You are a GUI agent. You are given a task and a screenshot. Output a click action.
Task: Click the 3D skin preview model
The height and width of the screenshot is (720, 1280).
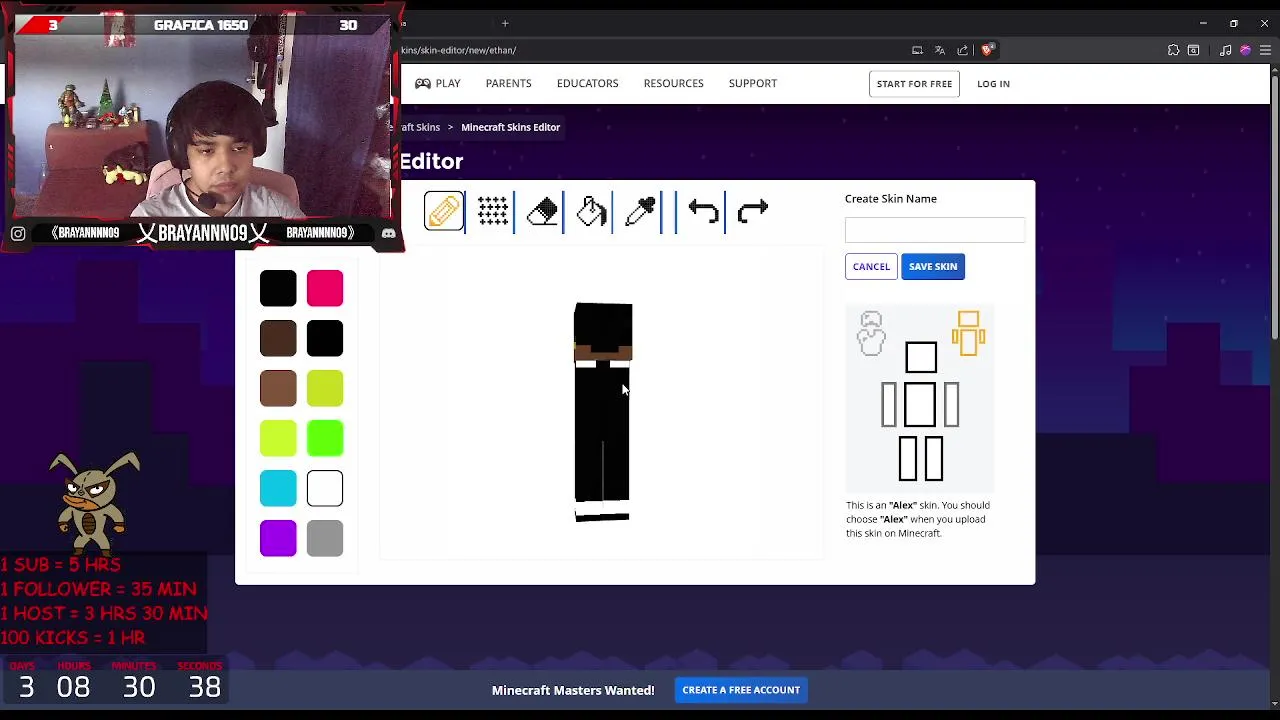click(x=602, y=411)
